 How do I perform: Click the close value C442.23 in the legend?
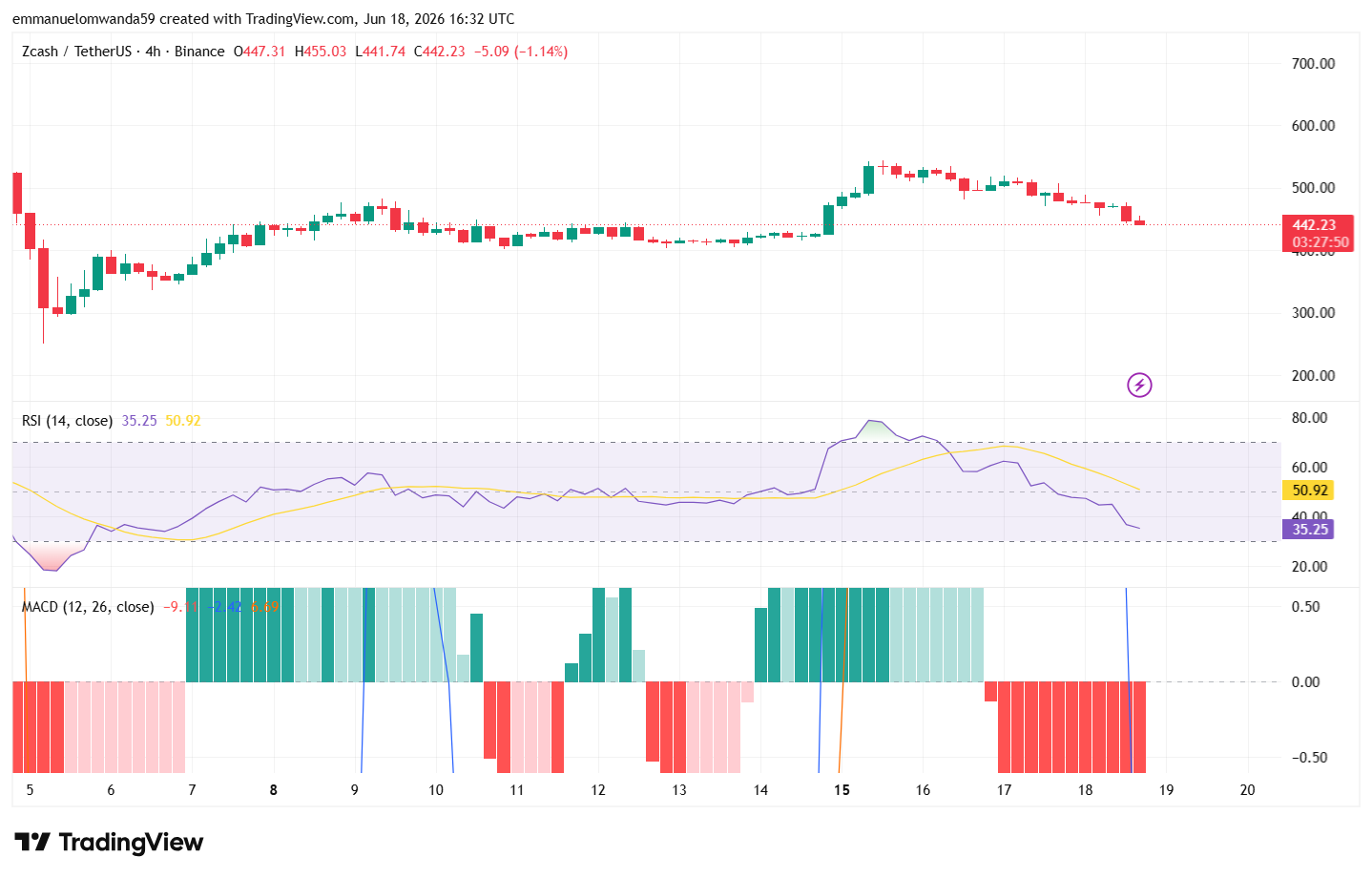tap(440, 52)
